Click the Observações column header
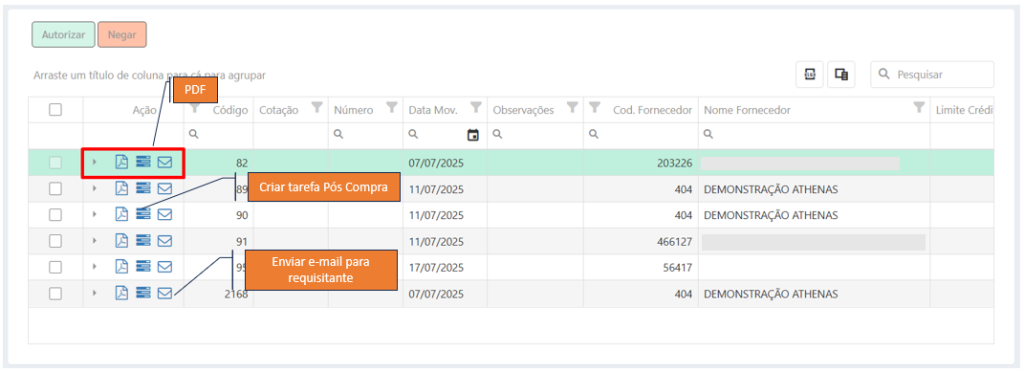The height and width of the screenshot is (372, 1024). 523,110
